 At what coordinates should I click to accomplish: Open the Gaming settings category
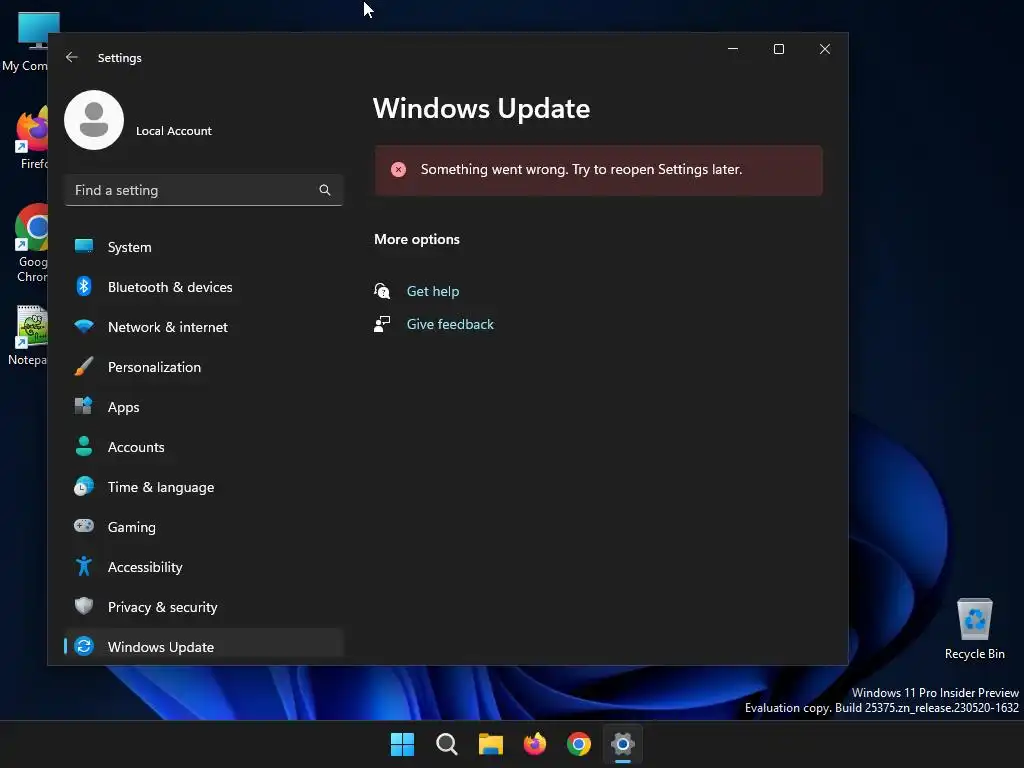tap(204, 527)
